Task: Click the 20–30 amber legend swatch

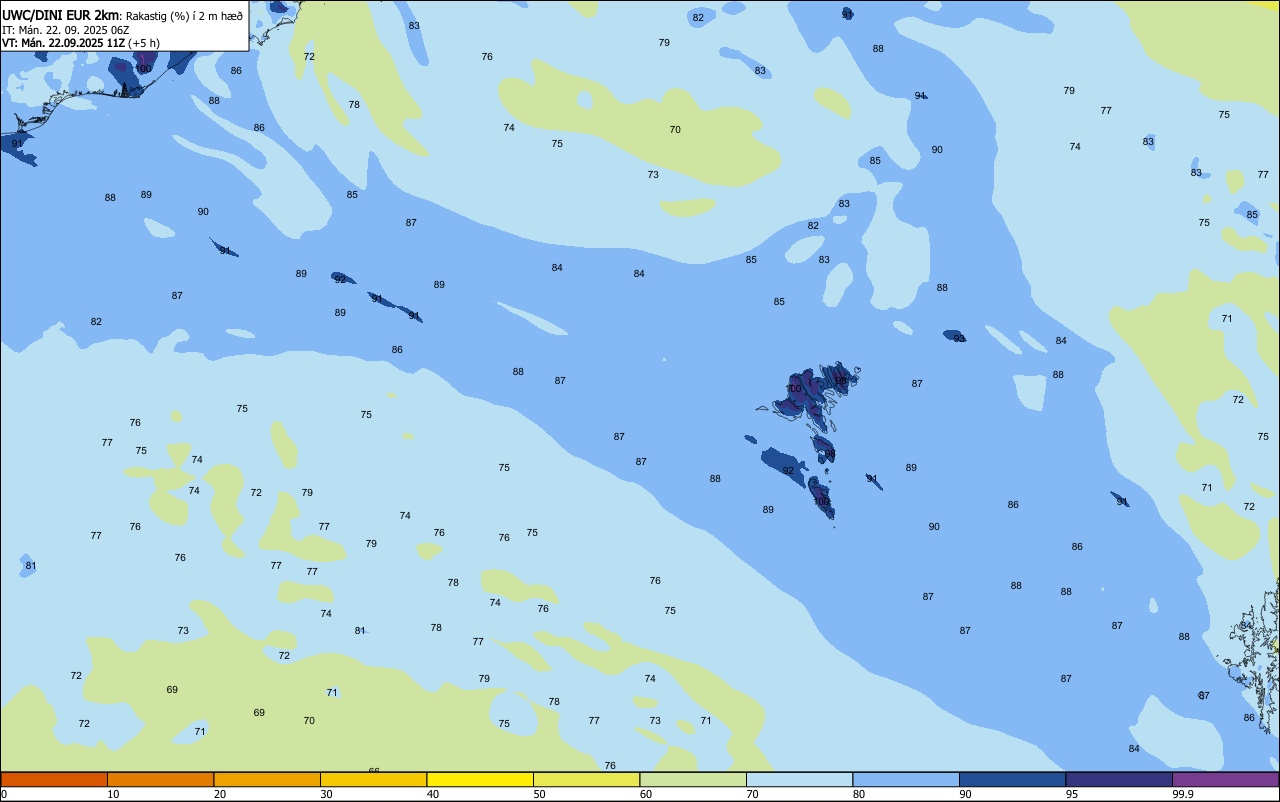Action: [x=267, y=779]
